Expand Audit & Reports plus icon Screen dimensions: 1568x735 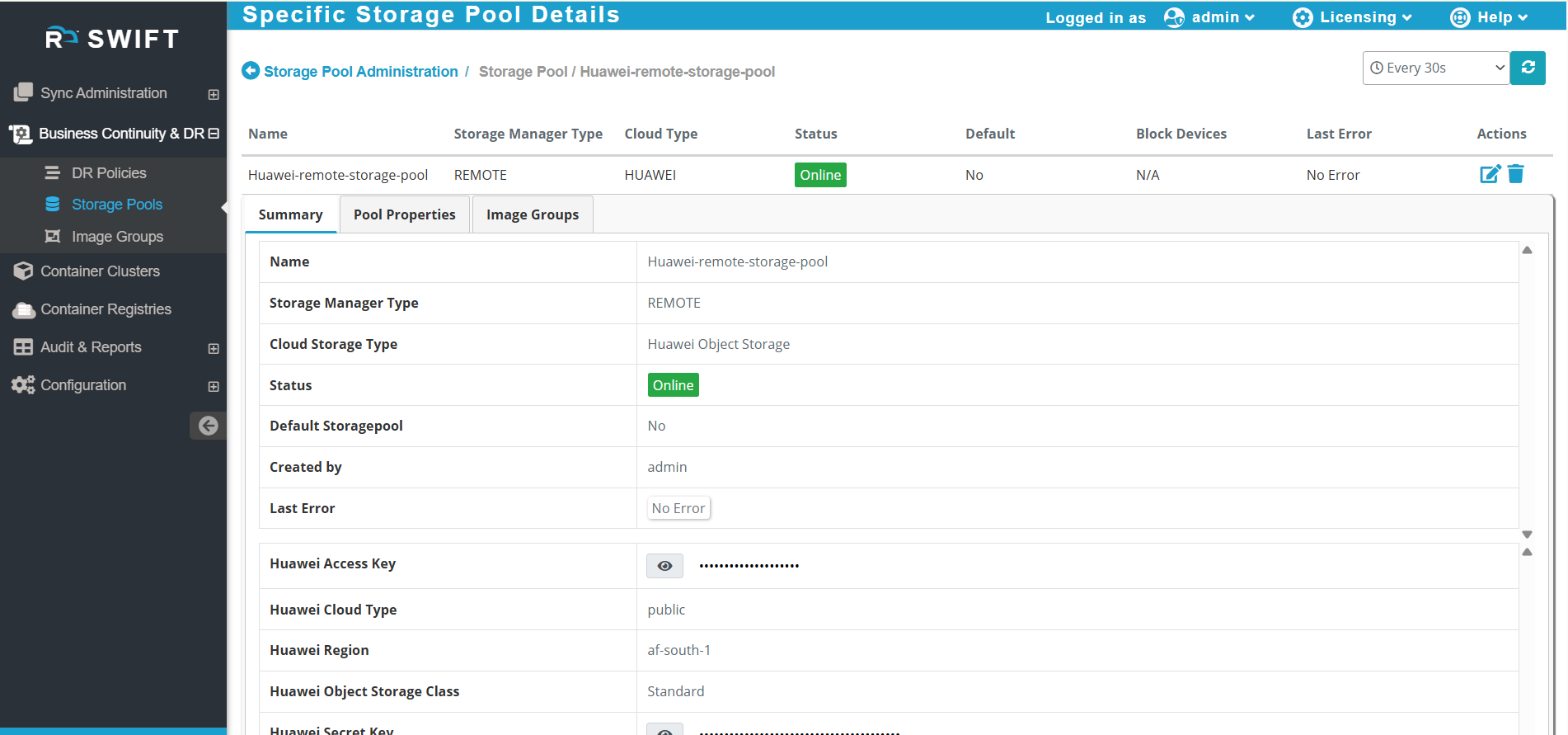[214, 348]
